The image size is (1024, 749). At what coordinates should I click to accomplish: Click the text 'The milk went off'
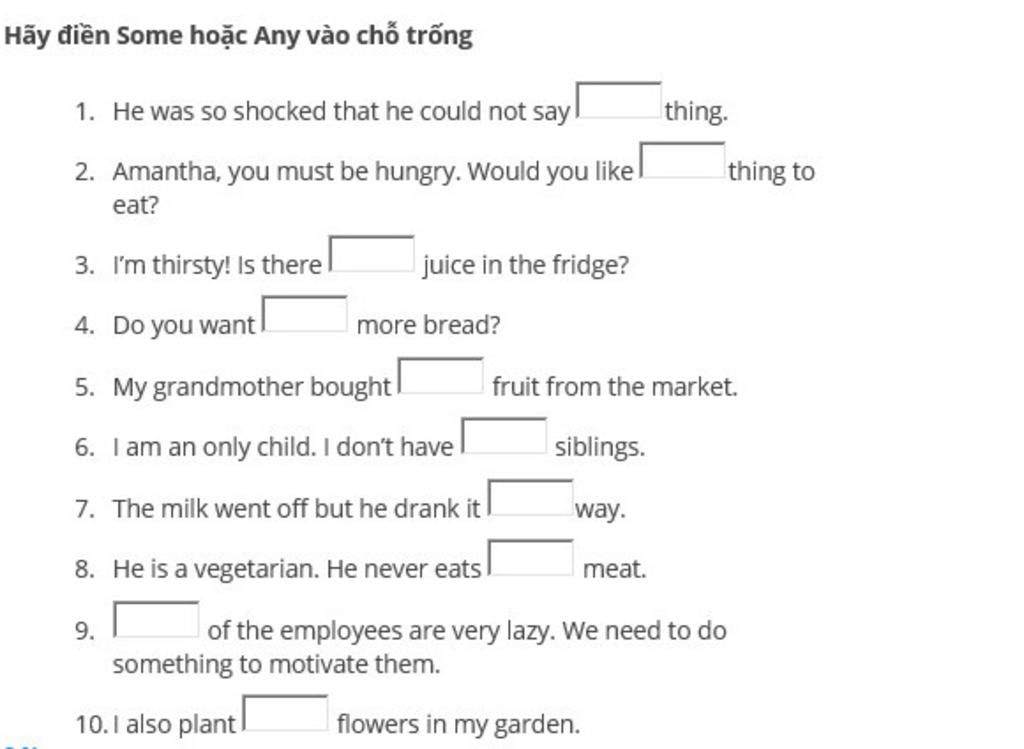[210, 509]
